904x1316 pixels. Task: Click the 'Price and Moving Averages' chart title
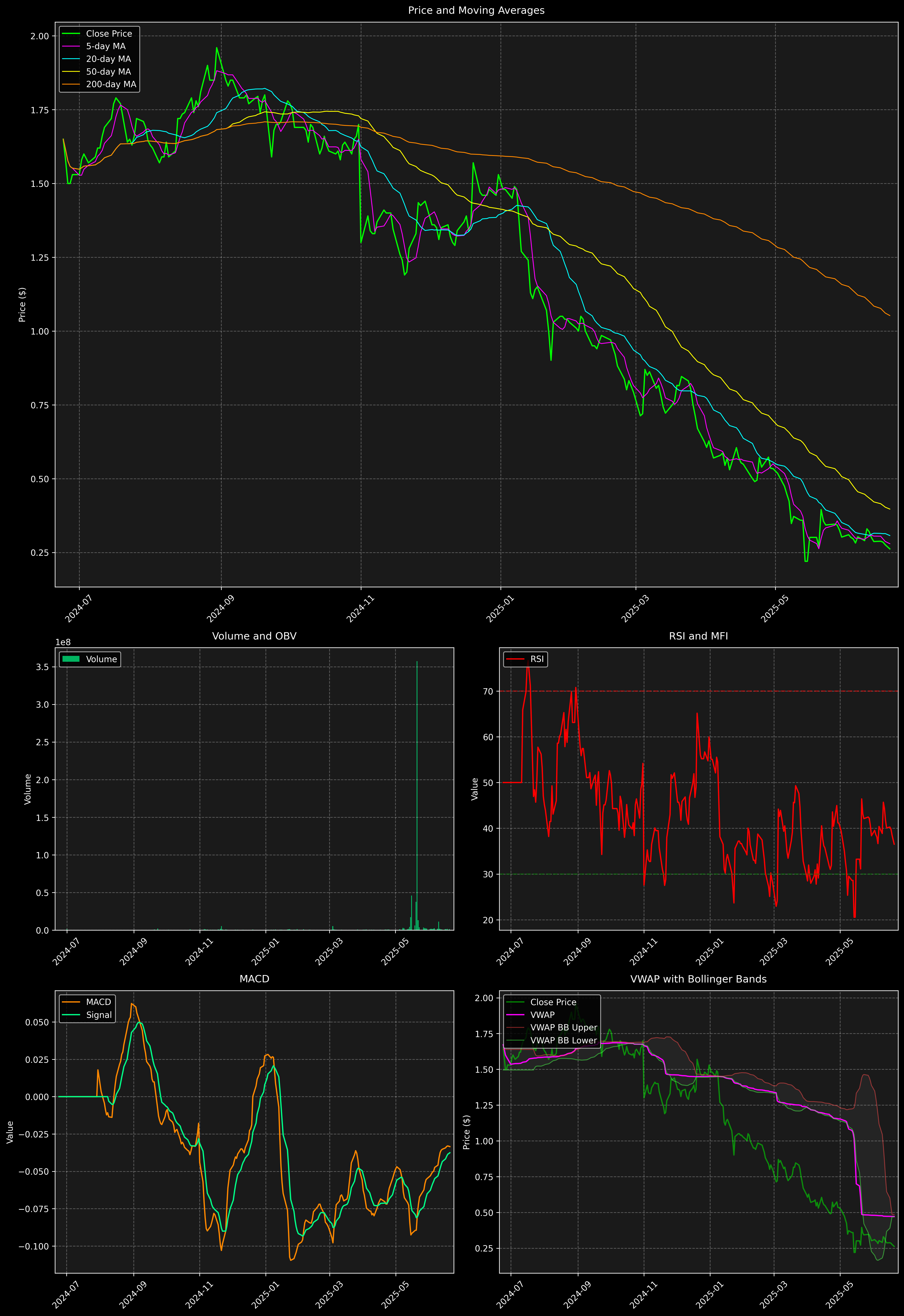(x=476, y=10)
